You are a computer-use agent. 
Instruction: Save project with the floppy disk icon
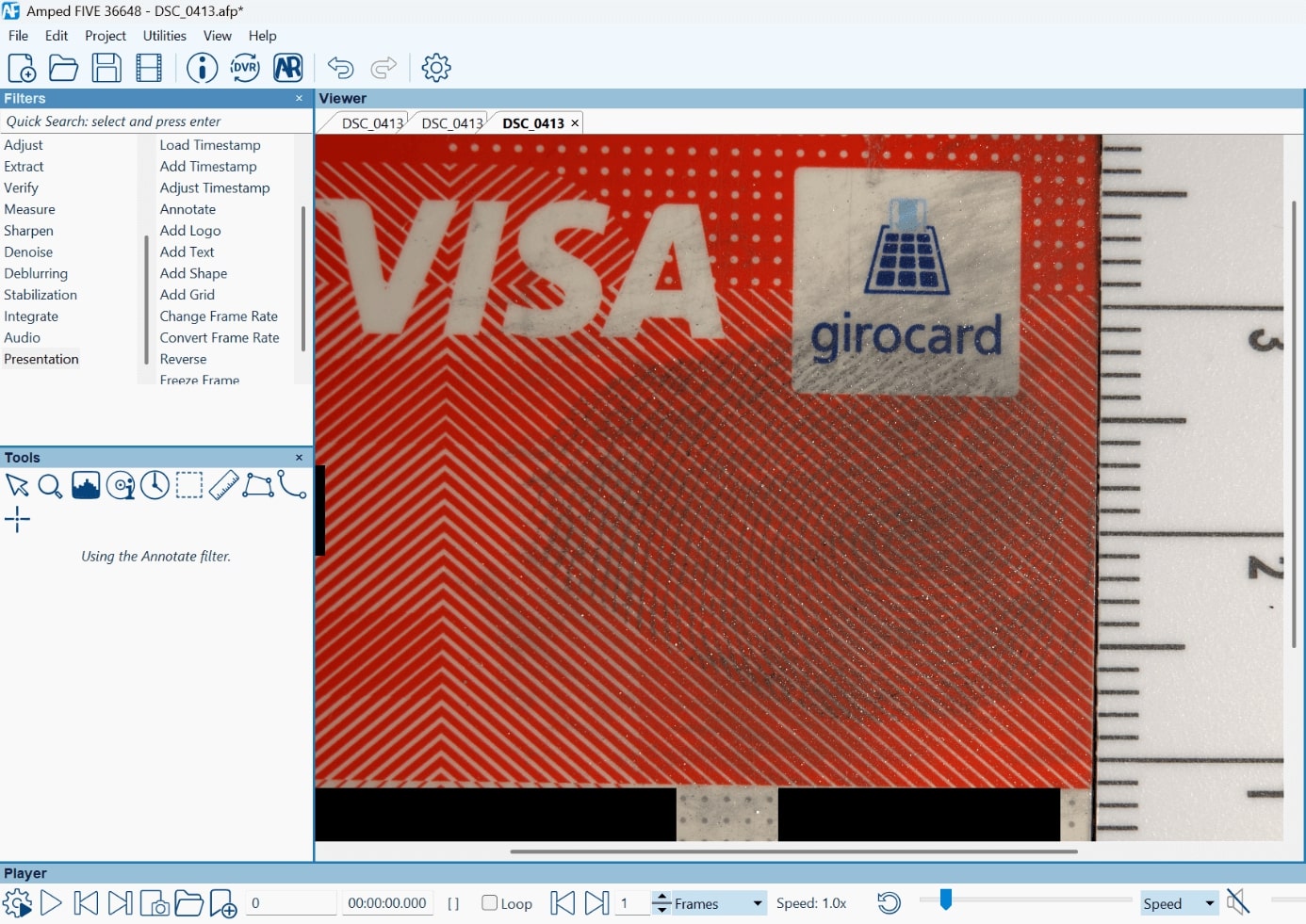[106, 68]
